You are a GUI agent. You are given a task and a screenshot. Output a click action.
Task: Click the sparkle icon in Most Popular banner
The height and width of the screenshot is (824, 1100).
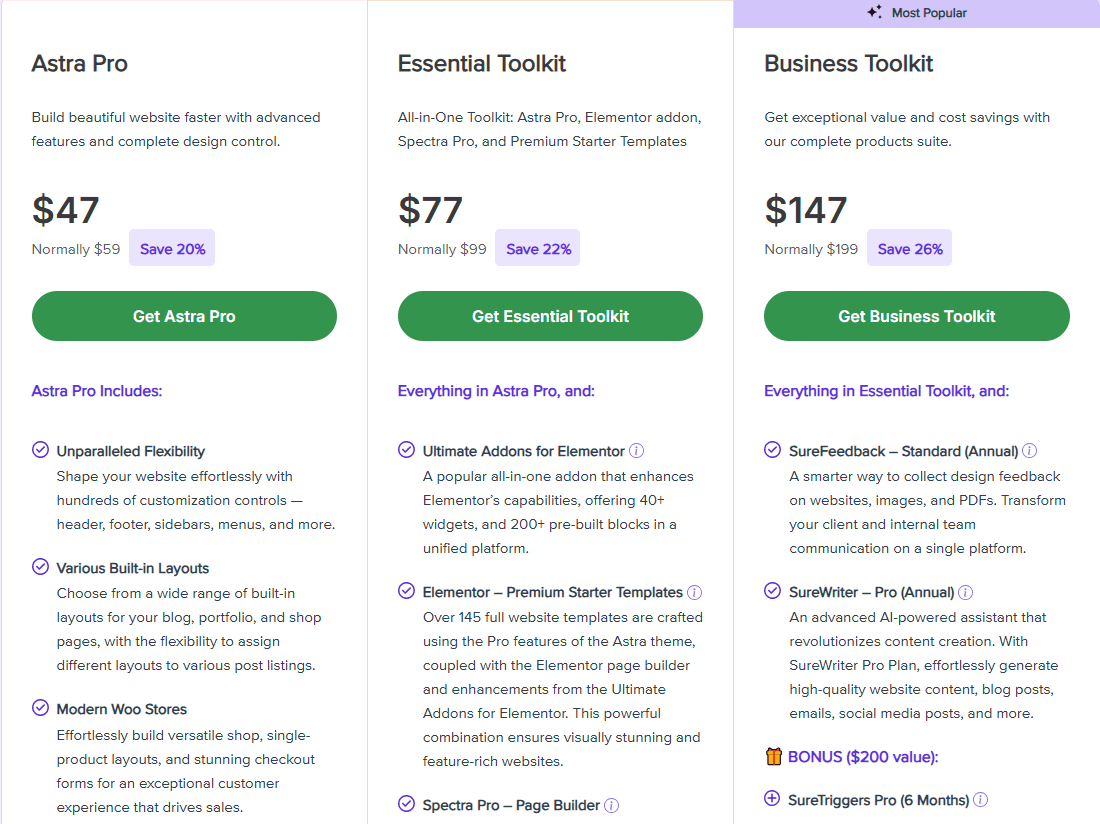click(x=874, y=13)
